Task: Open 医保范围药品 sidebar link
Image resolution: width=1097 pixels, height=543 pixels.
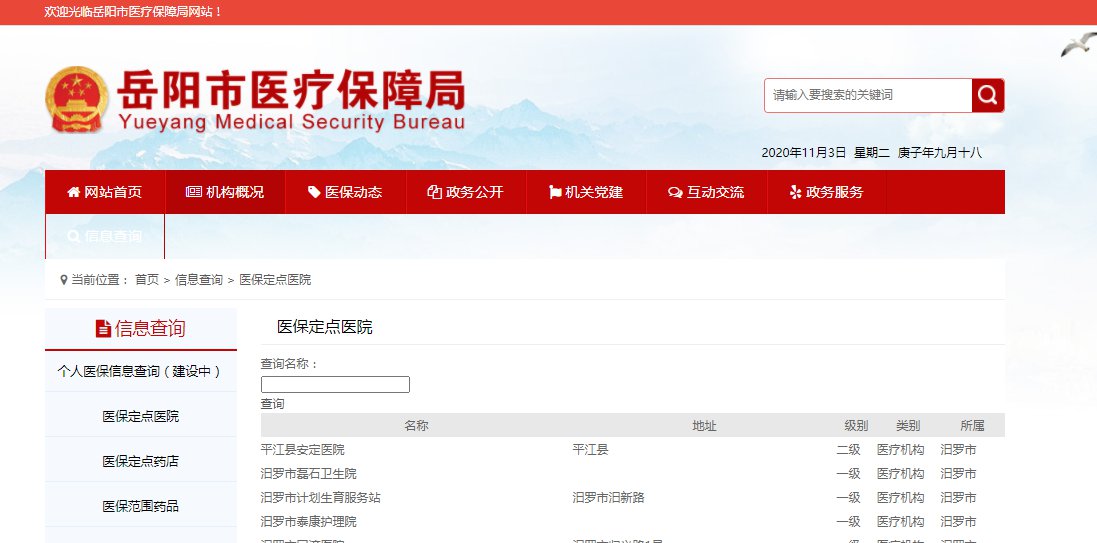Action: (x=140, y=506)
